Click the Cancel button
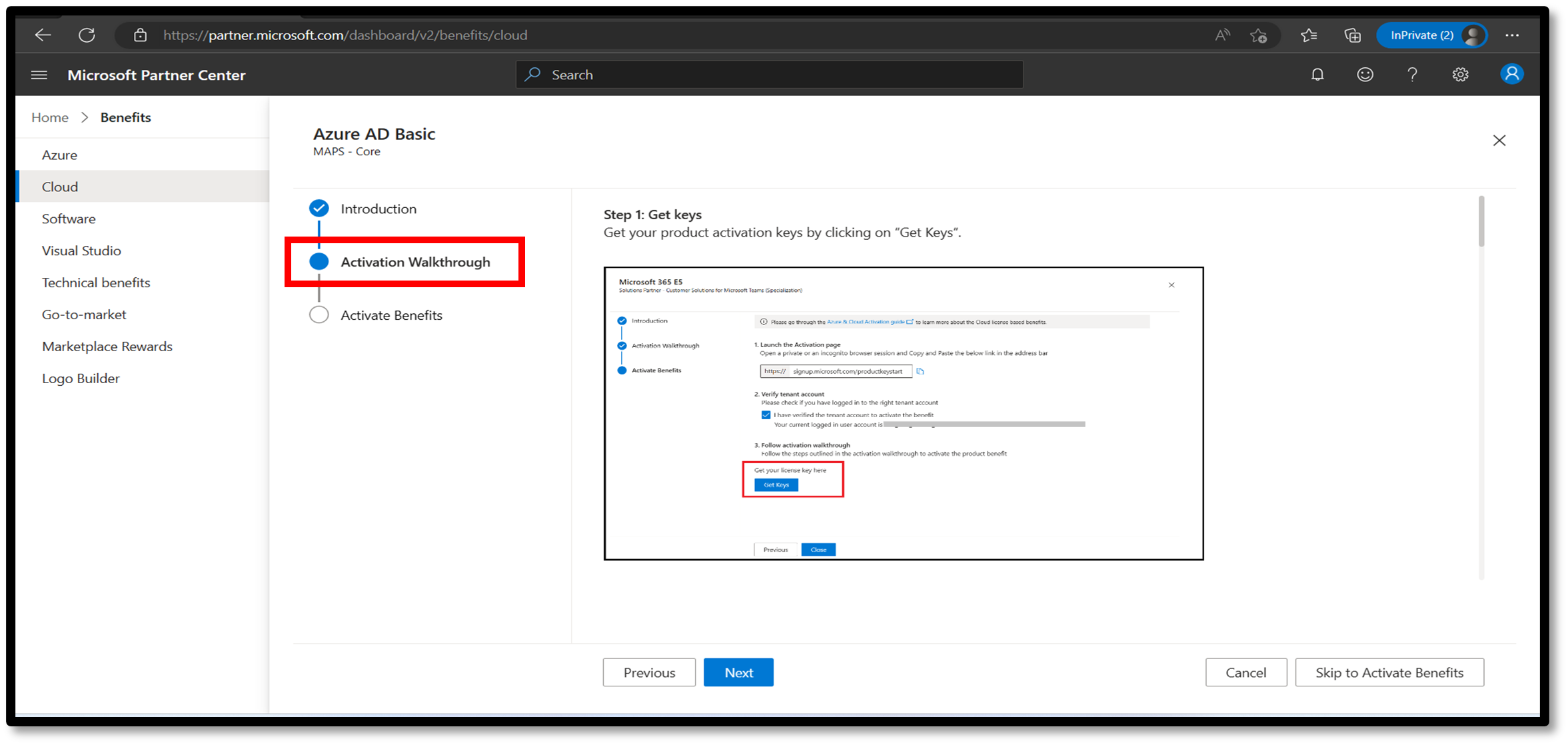 (1244, 672)
